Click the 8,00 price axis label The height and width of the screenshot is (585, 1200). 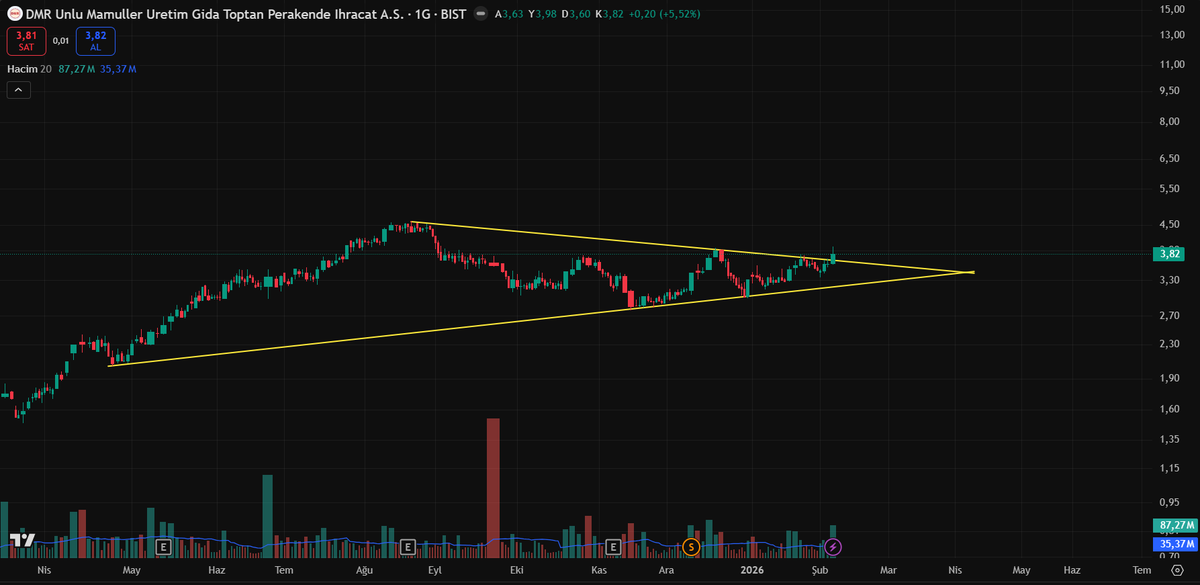point(1171,122)
